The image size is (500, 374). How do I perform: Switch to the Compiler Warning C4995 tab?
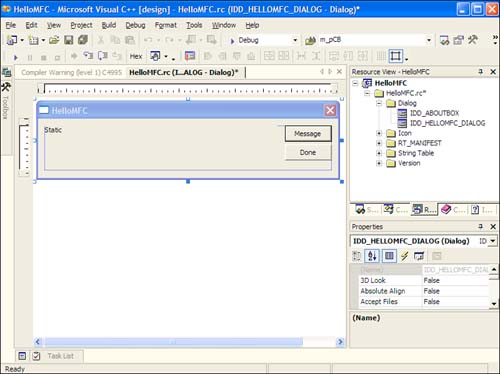(x=71, y=72)
